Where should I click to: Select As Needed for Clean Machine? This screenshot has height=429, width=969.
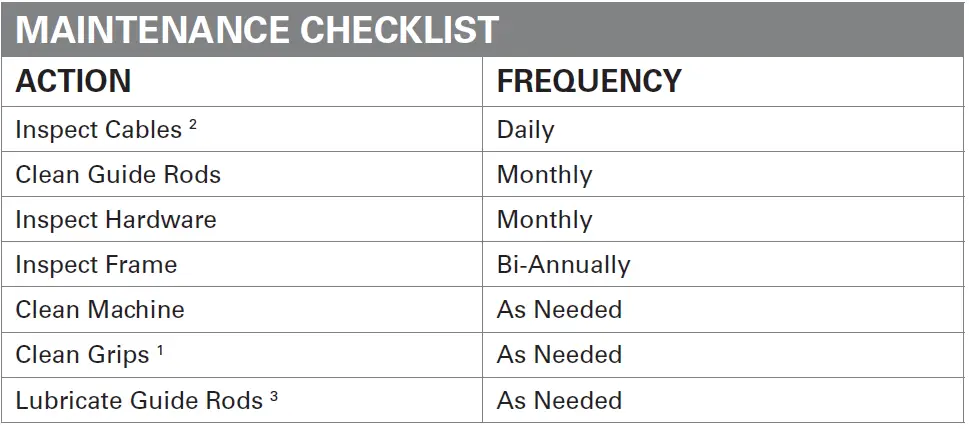559,310
